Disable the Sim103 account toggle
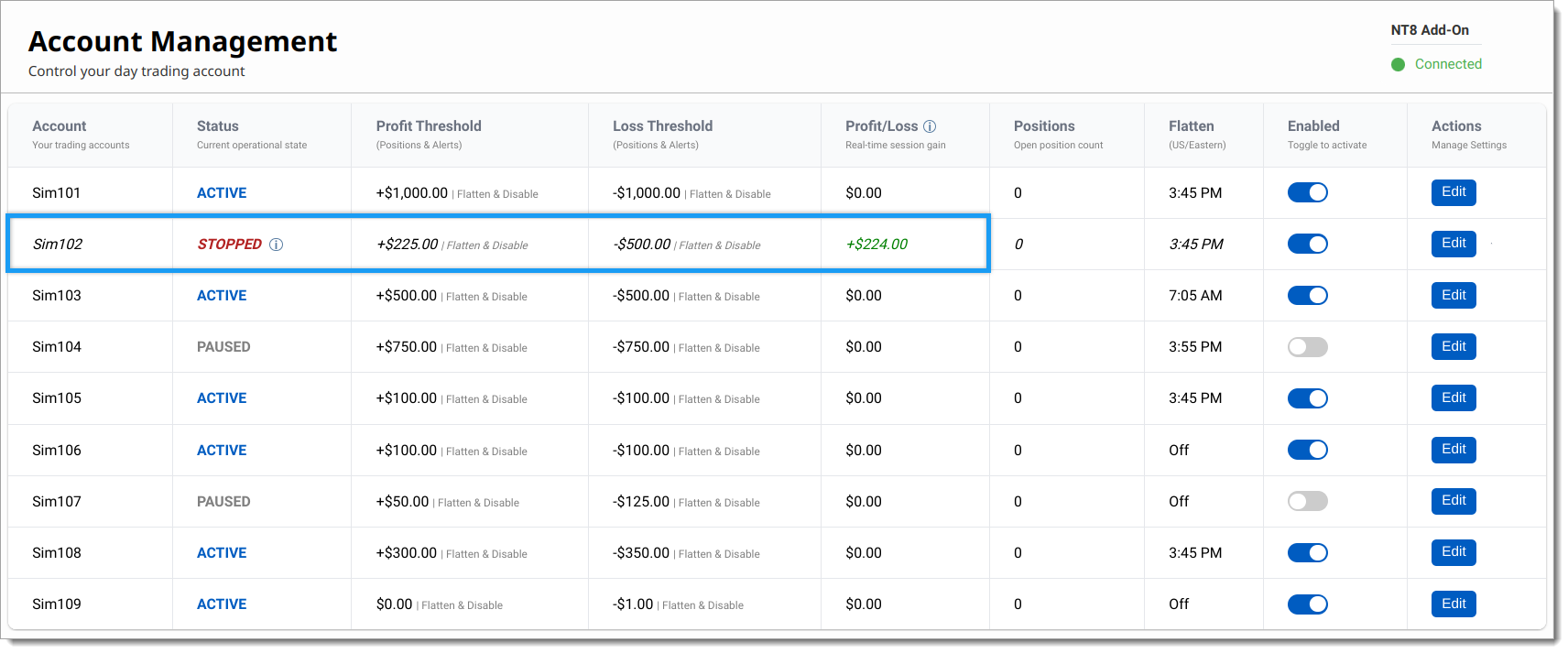 [x=1307, y=295]
